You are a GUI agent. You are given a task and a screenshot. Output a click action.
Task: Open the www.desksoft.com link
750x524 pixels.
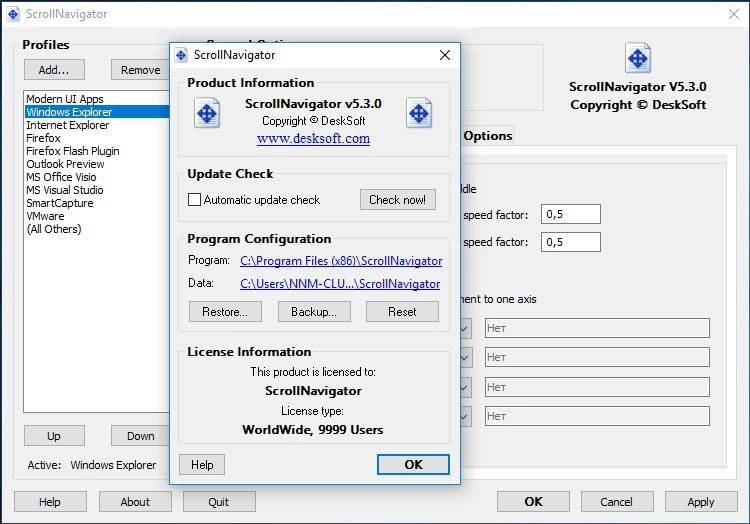pyautogui.click(x=313, y=139)
